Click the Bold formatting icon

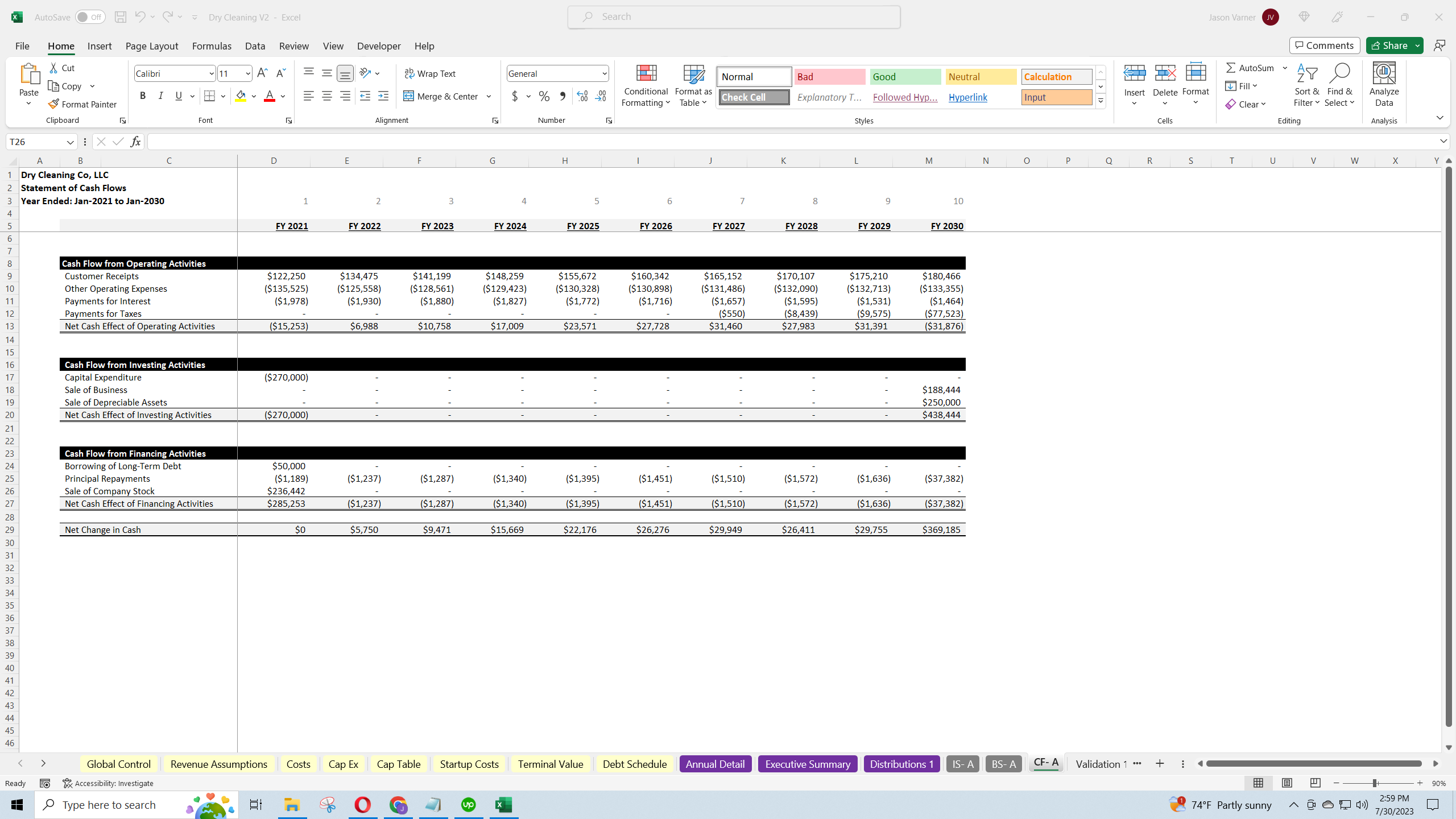click(x=143, y=96)
